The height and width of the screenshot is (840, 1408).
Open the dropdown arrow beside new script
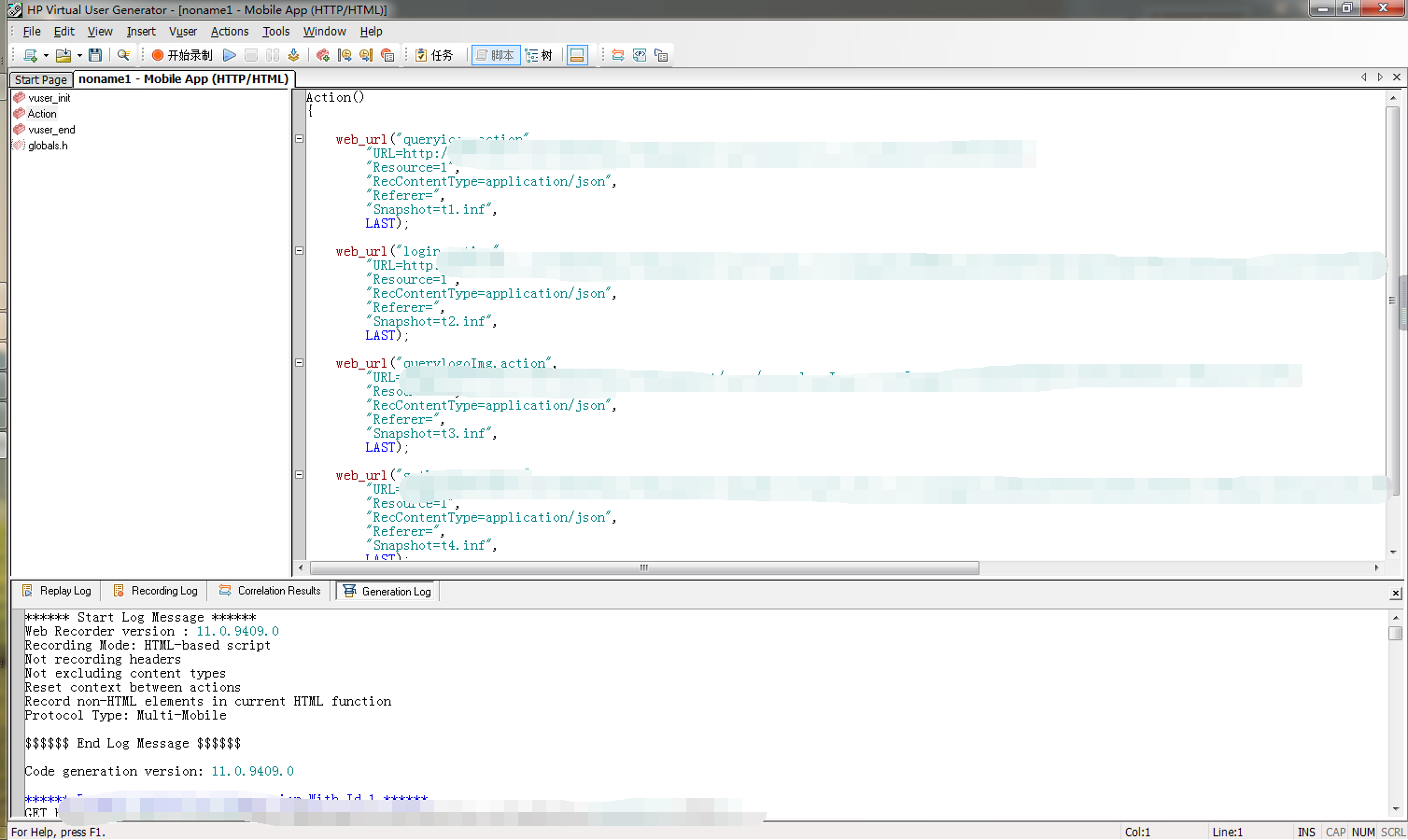(x=46, y=55)
